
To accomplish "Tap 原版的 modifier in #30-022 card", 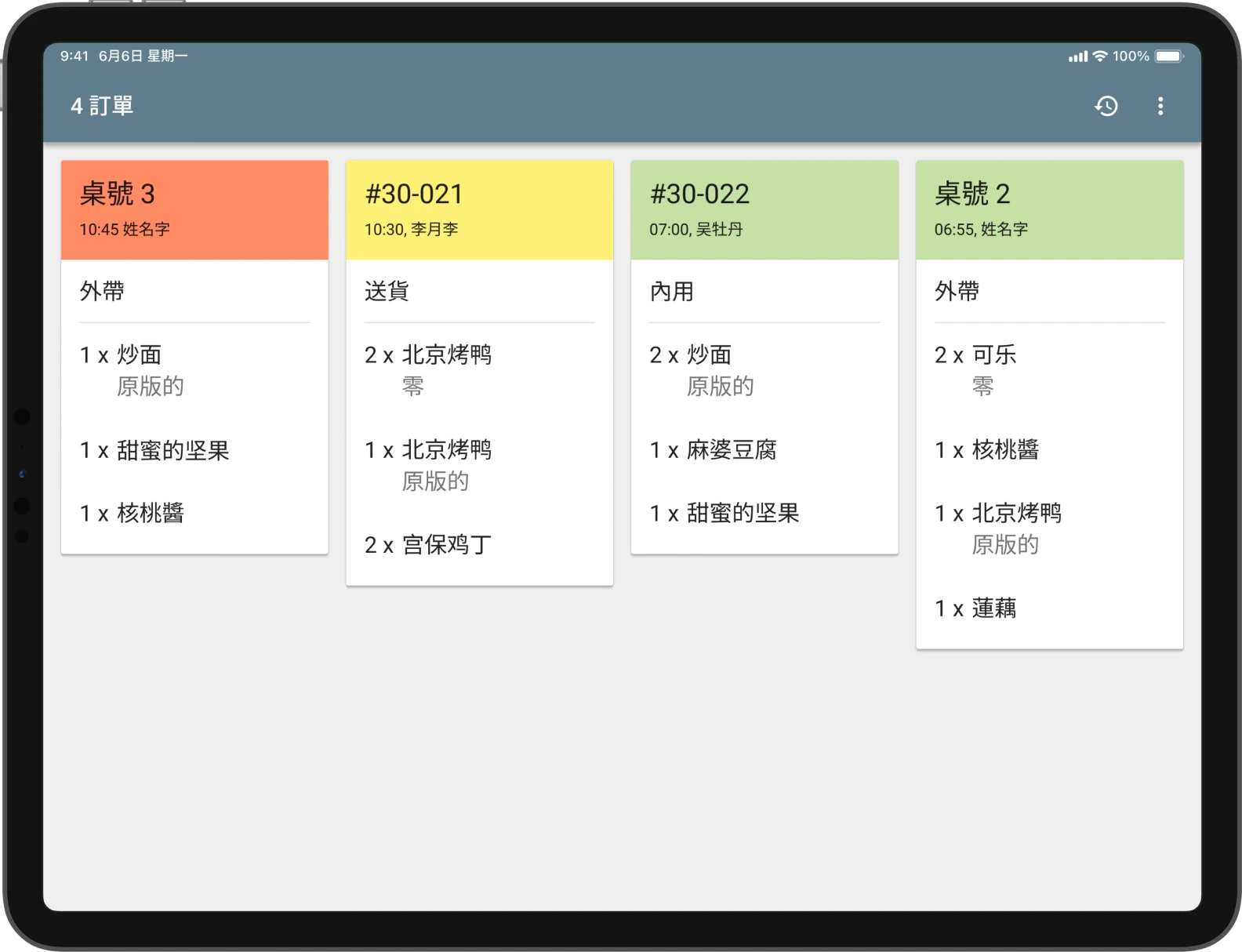I will pos(720,386).
